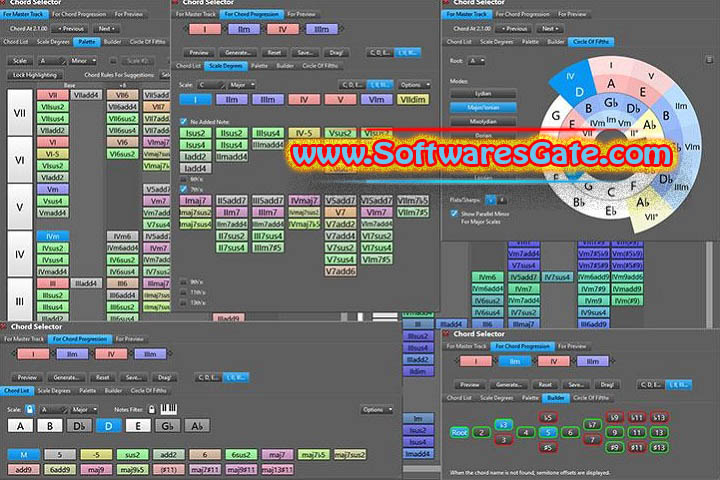Toggle Show Parallel Minor For Major Scales checkbox
Image resolution: width=720 pixels, height=480 pixels.
tap(454, 214)
